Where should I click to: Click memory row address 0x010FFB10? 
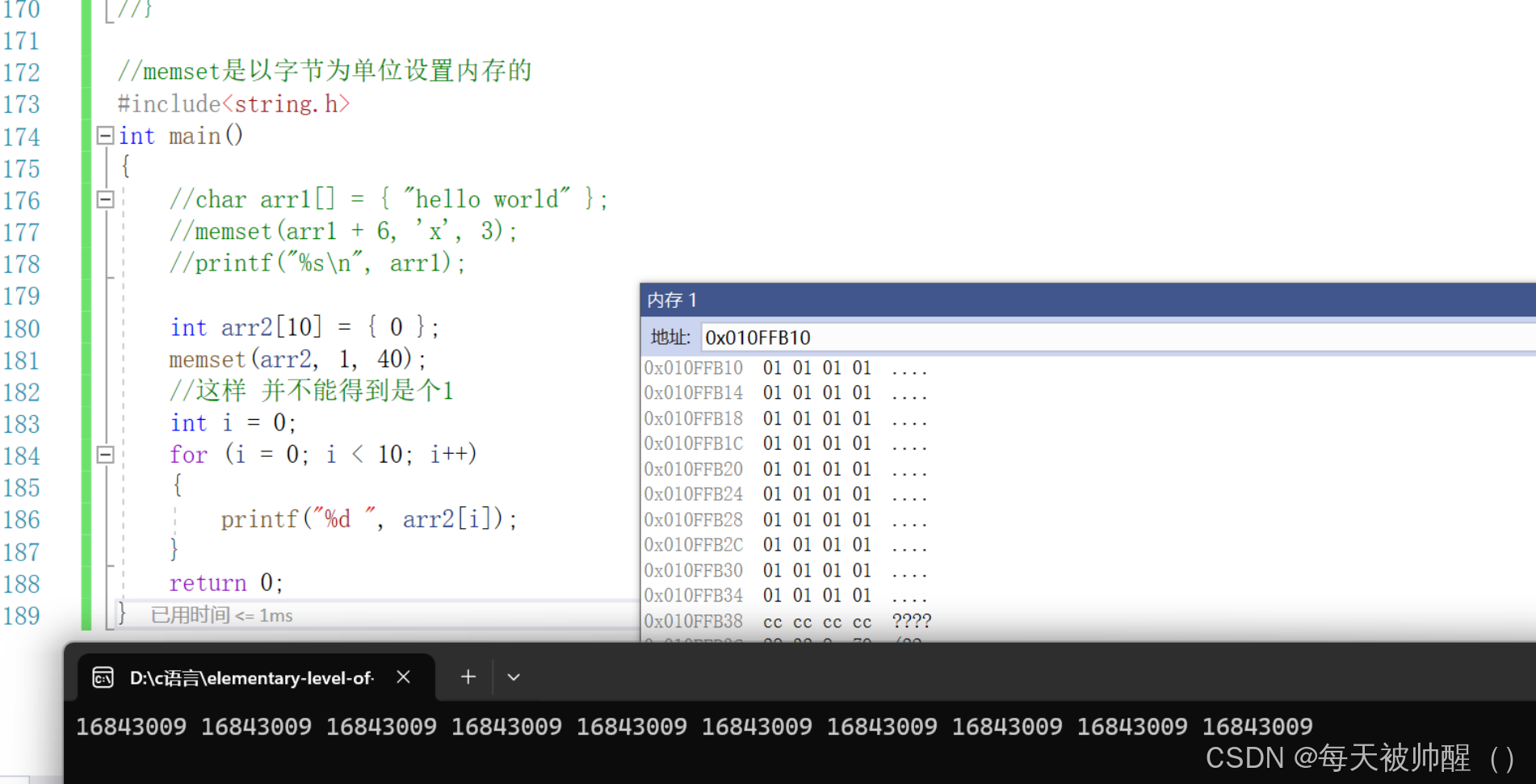coord(693,368)
